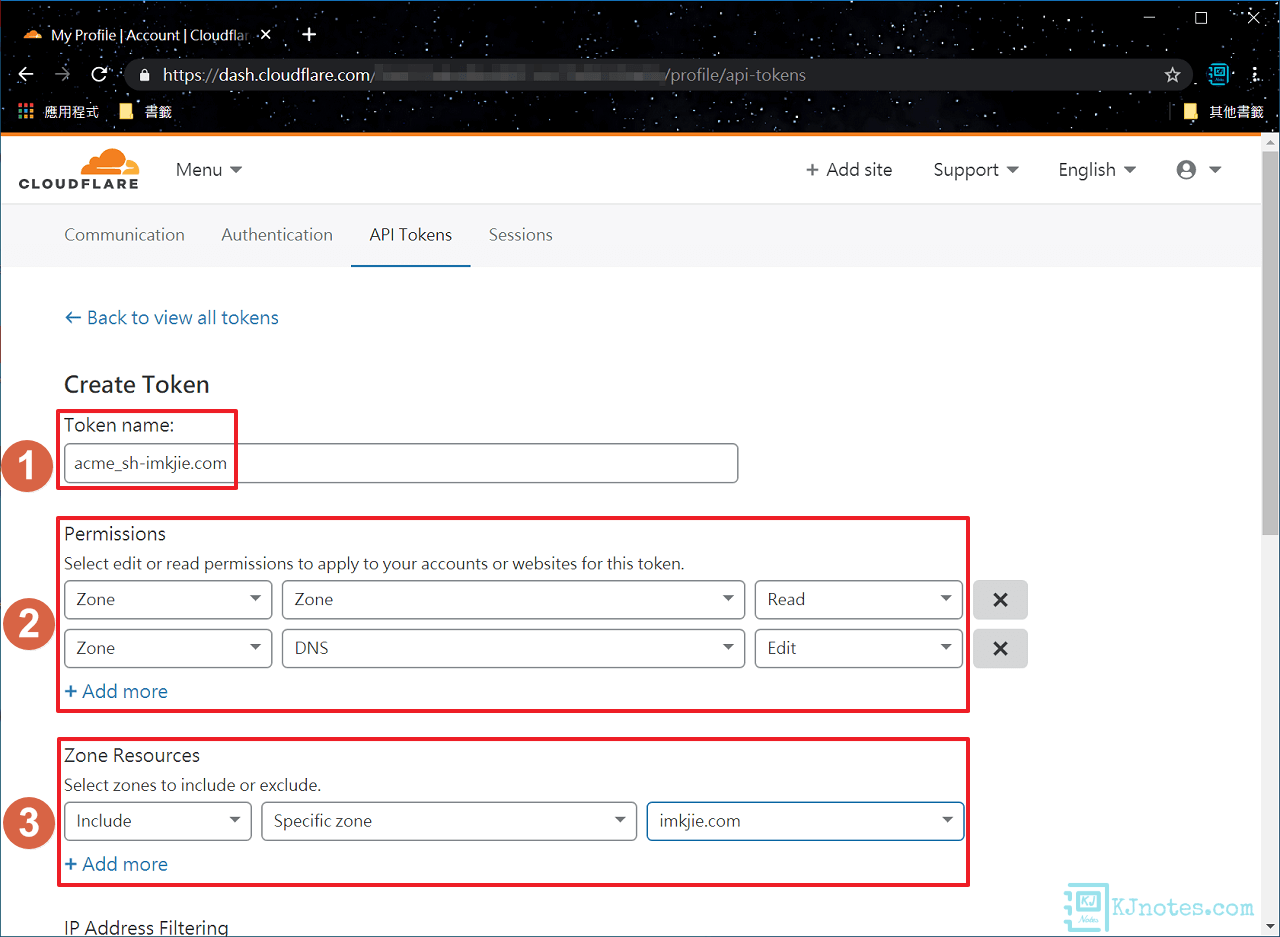The height and width of the screenshot is (937, 1280).
Task: Click the Cloudflare logo
Action: coord(79,169)
